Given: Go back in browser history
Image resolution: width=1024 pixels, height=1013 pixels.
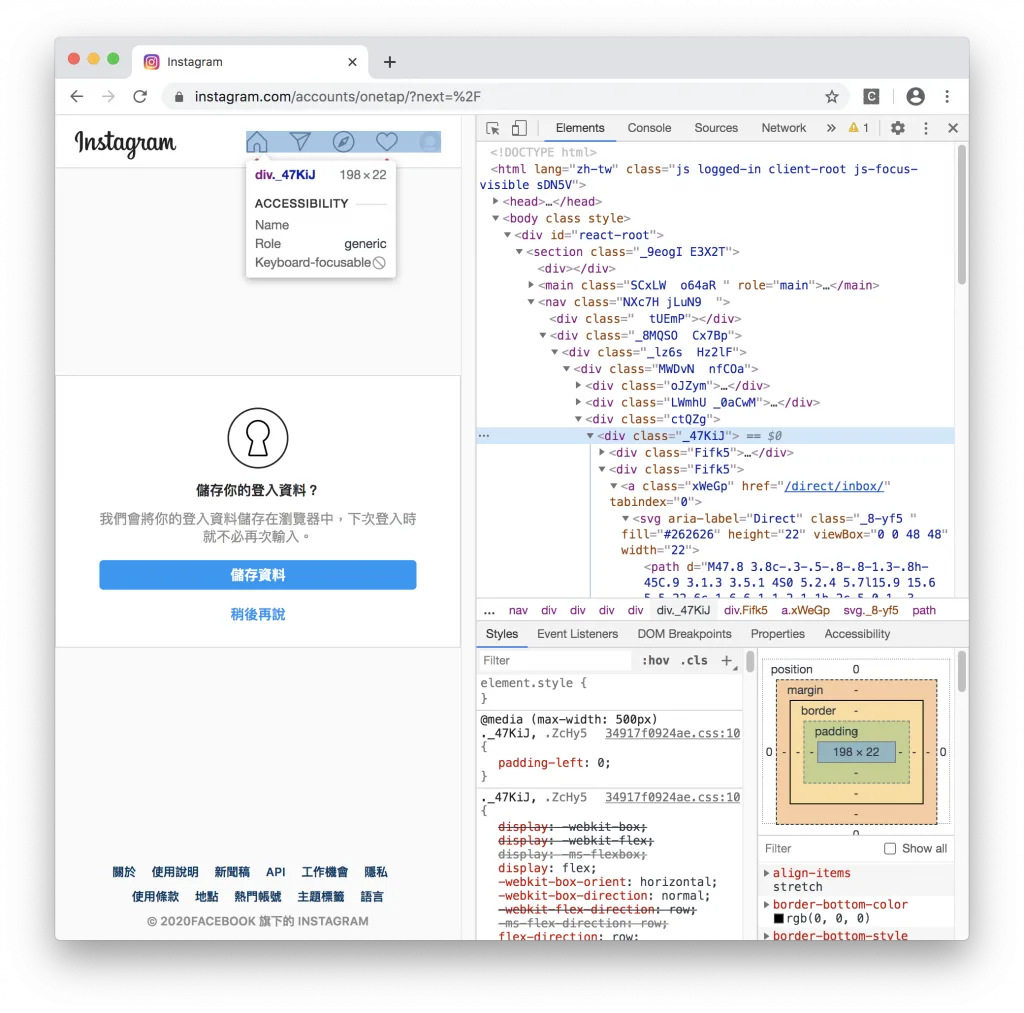Looking at the screenshot, I should (x=77, y=97).
